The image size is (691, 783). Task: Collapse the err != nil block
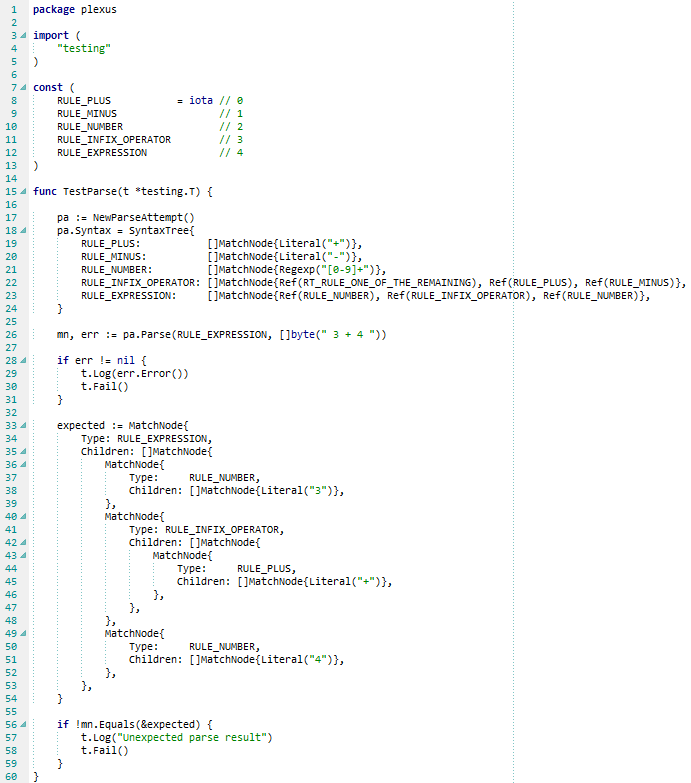tap(23, 361)
